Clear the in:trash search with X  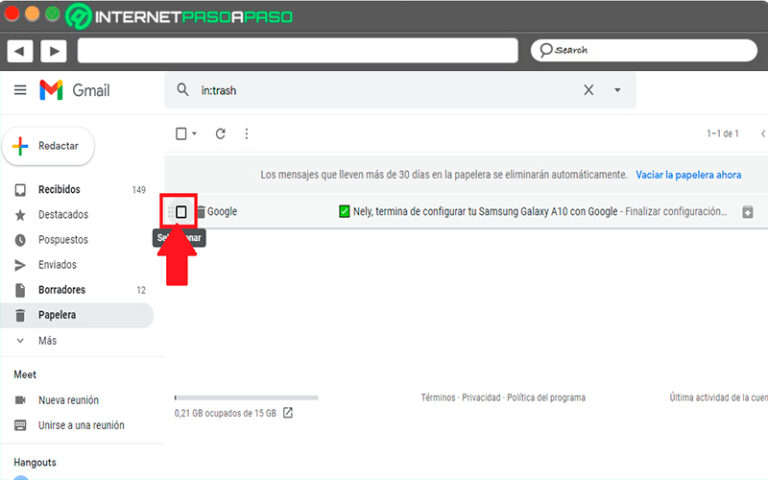589,90
